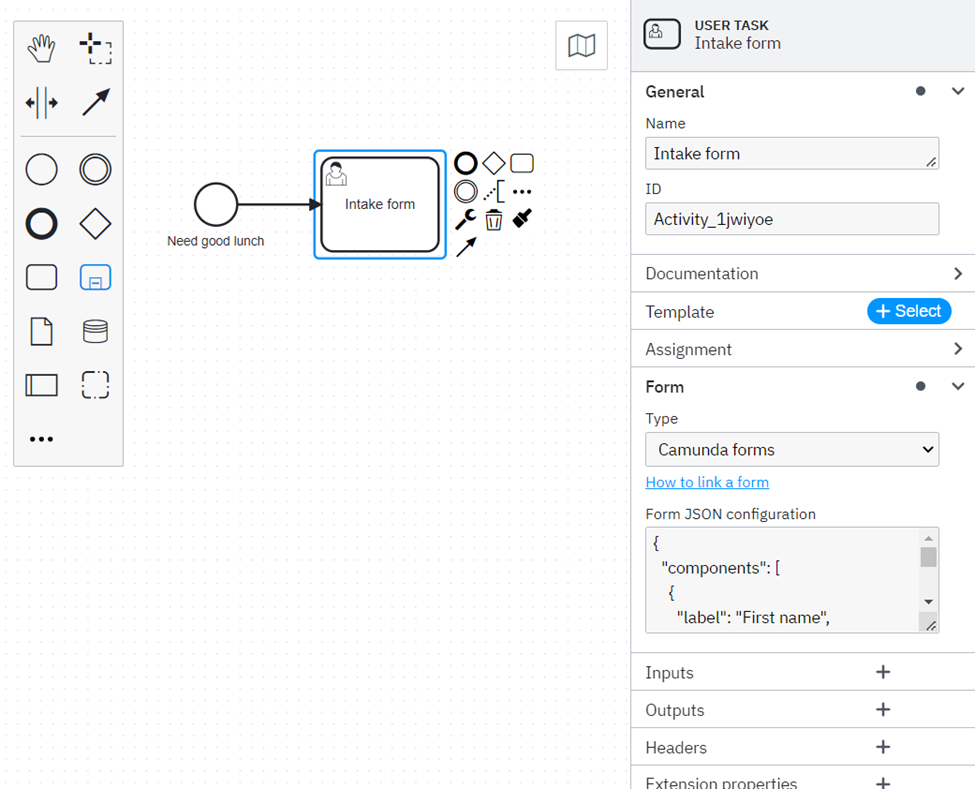This screenshot has height=789, width=975.
Task: Set color with paint brush icon
Action: click(522, 219)
